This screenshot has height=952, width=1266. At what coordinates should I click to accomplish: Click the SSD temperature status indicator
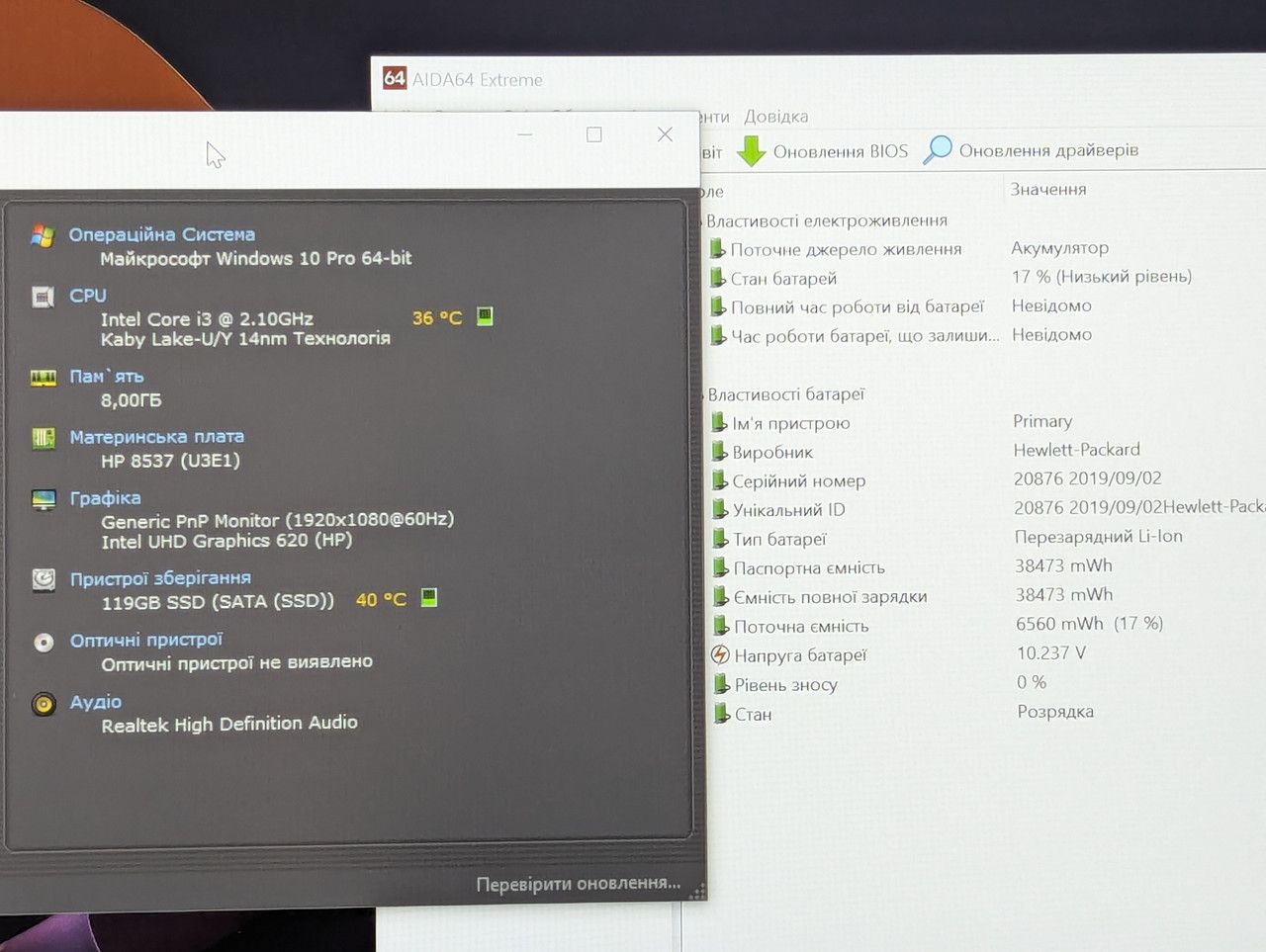pos(428,598)
